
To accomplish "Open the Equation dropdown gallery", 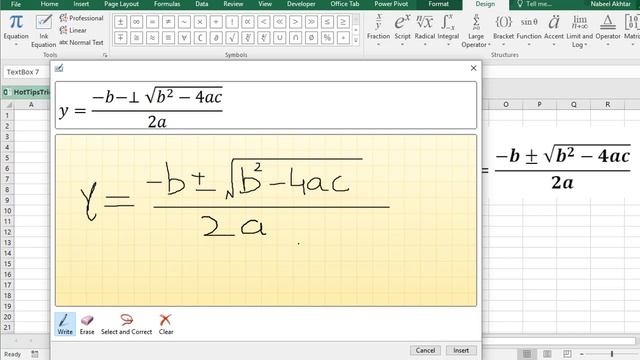I will (x=16, y=30).
